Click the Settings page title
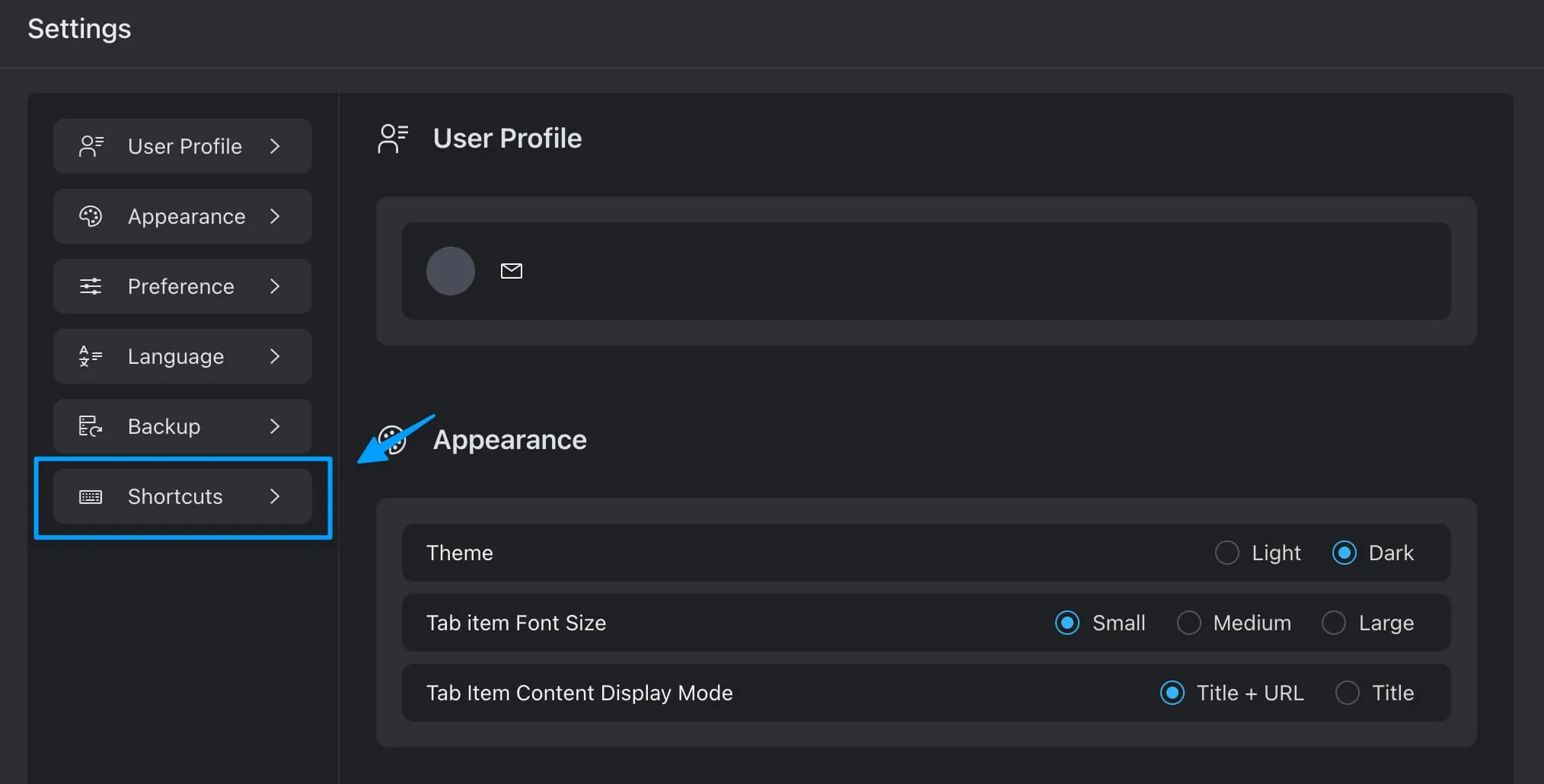 (78, 28)
